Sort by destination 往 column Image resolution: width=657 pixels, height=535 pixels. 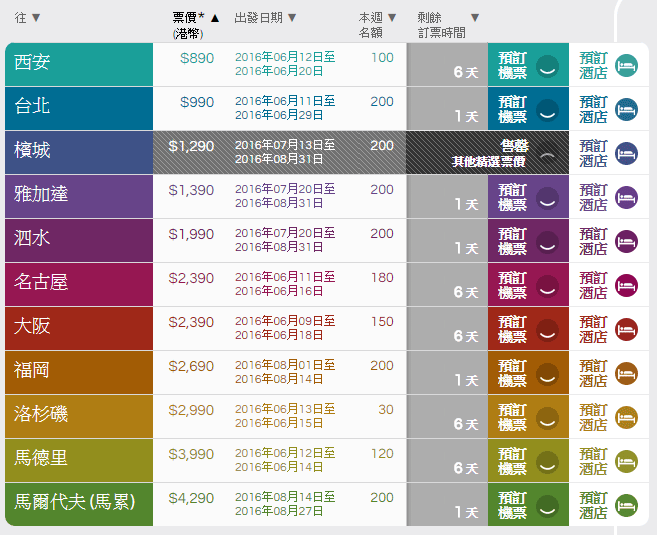pos(28,17)
